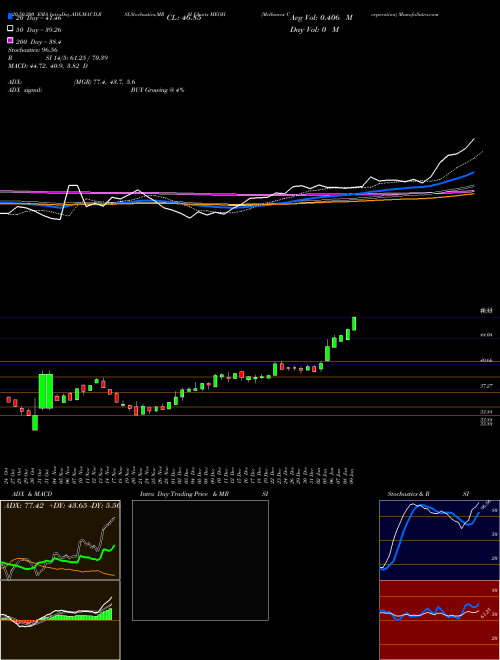Viewport: 500px width, 660px height.
Task: Click the latest tall green candlestick at top
Action: (354, 324)
